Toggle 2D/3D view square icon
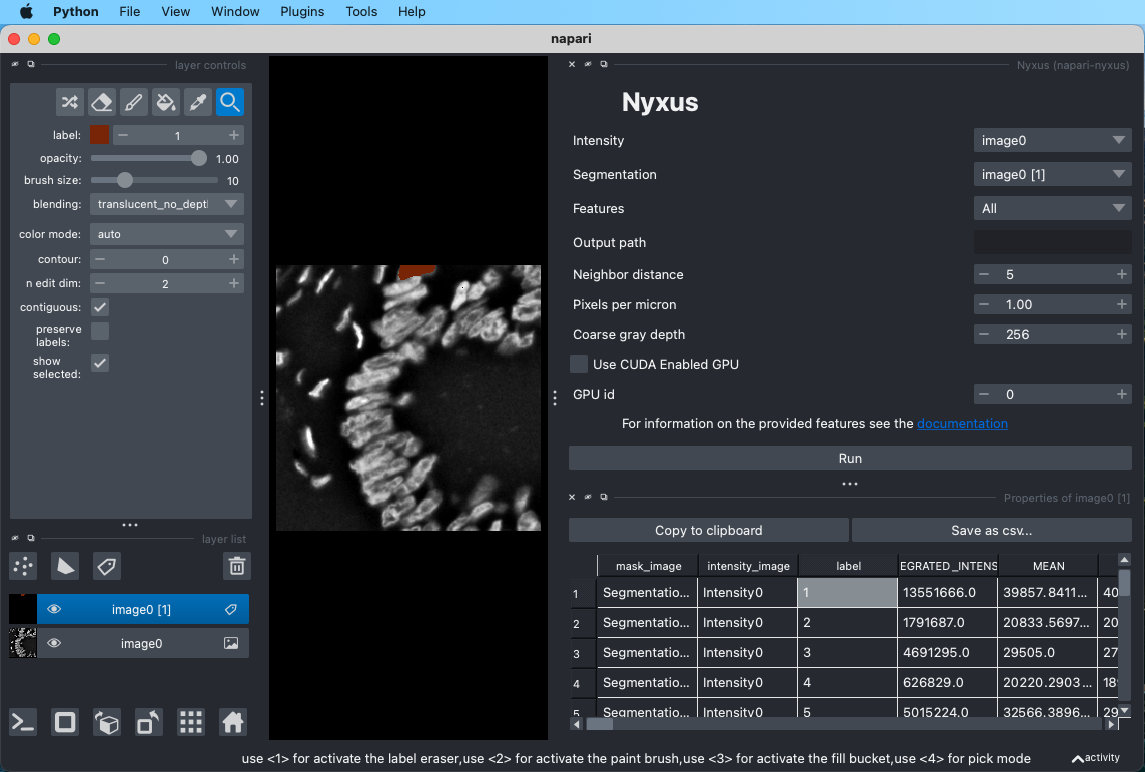This screenshot has width=1145, height=772. (x=65, y=722)
